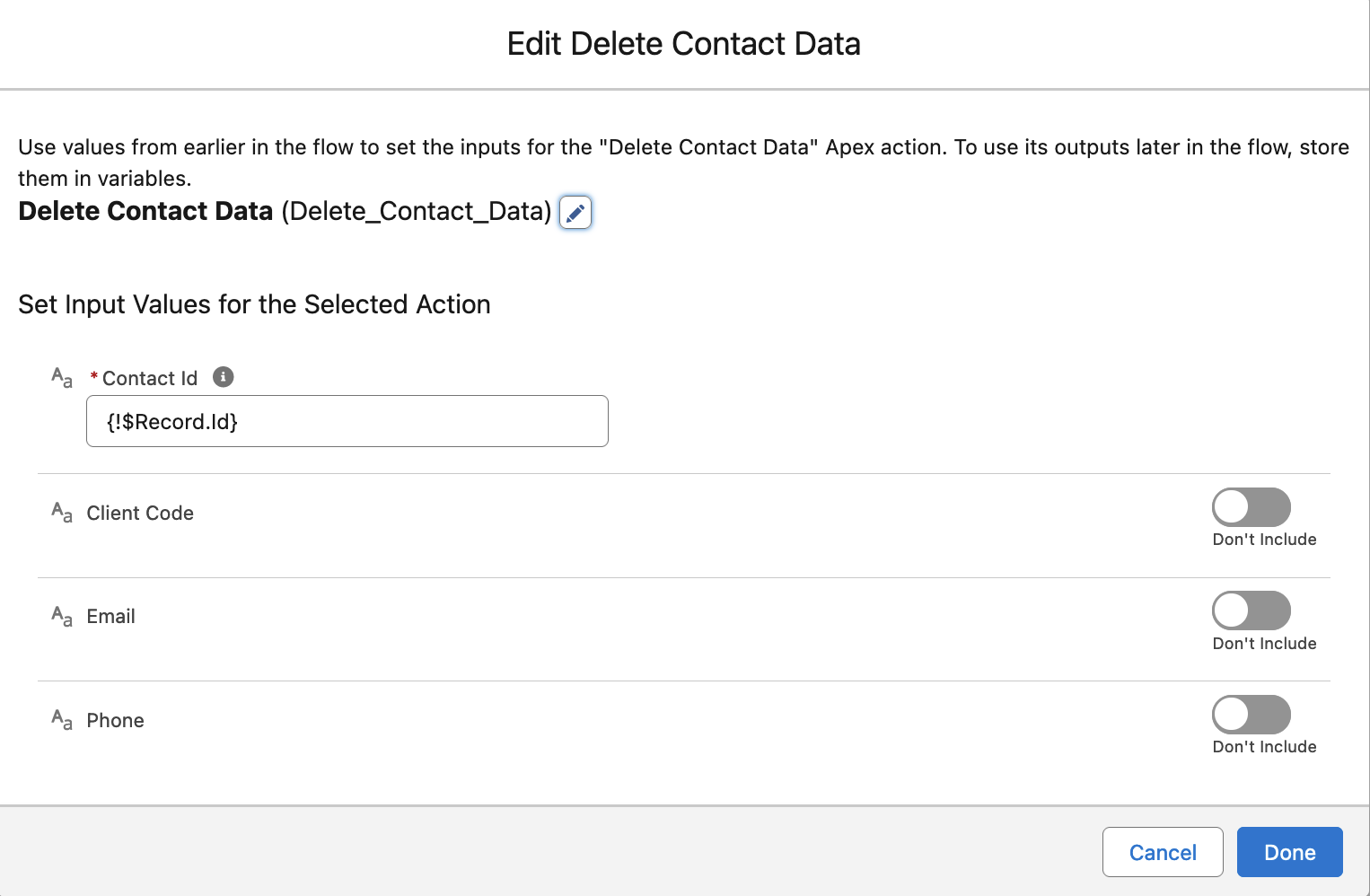Focus the Contact Id input field

click(347, 421)
